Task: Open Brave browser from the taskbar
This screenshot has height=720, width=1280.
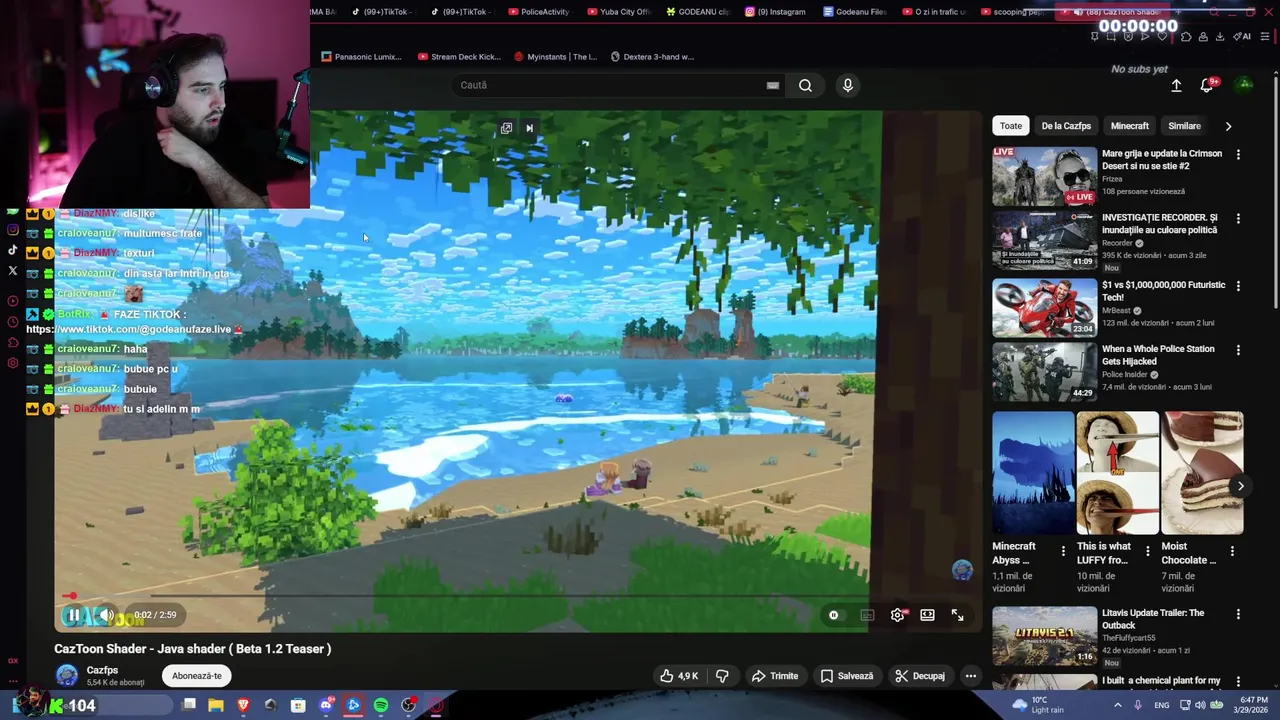Action: point(243,706)
